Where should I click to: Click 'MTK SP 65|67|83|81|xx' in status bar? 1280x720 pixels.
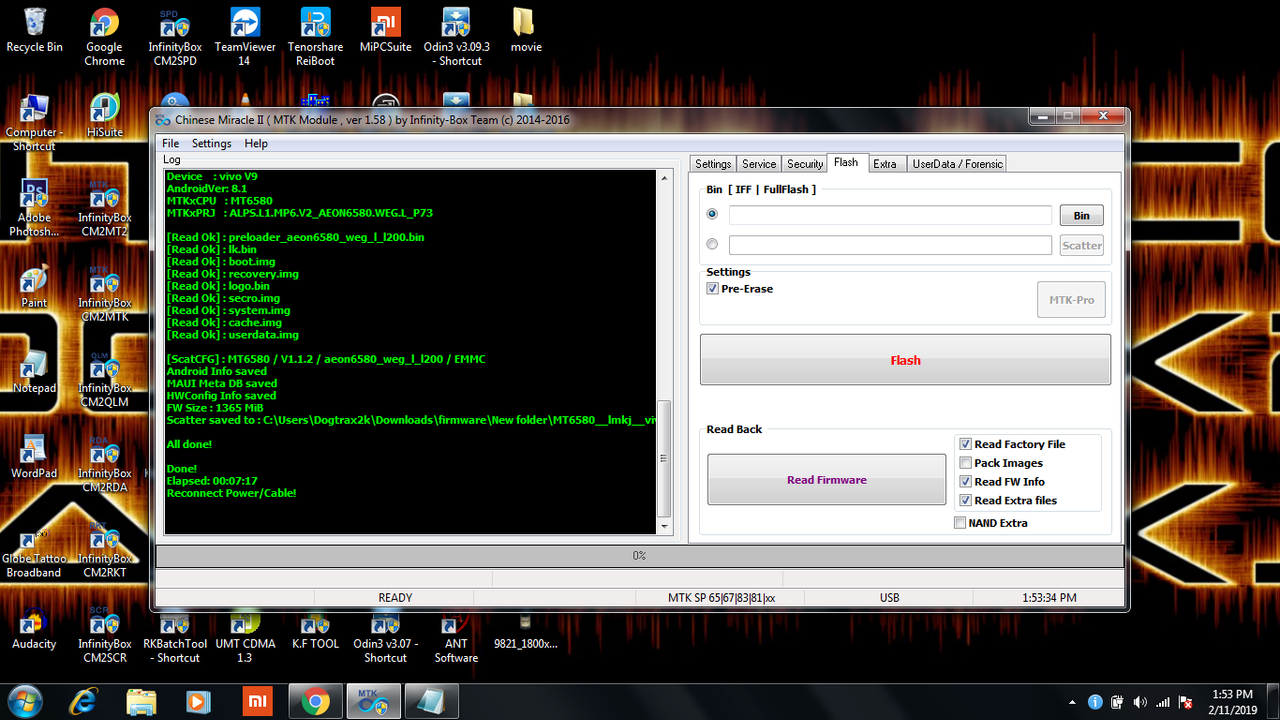(x=721, y=598)
